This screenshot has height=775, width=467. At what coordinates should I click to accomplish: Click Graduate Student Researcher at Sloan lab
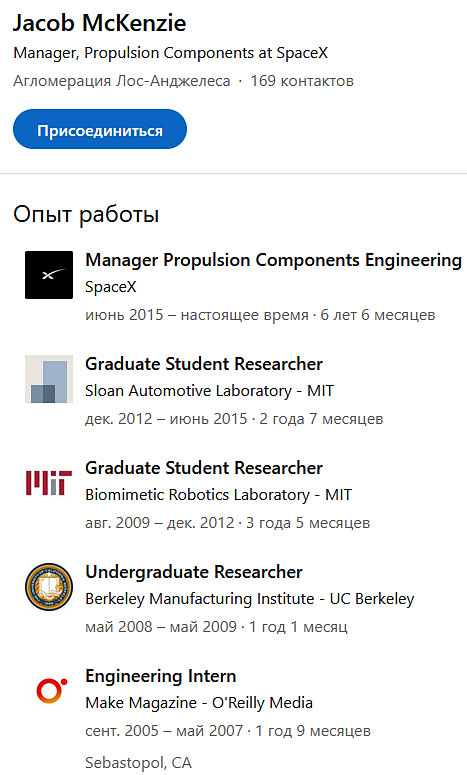coord(204,364)
